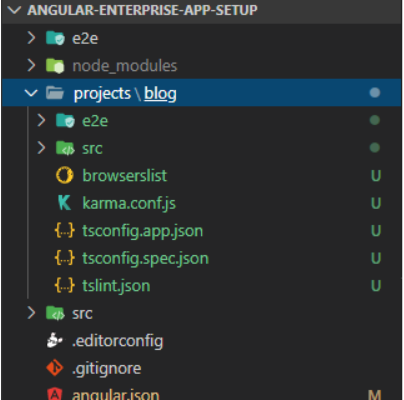Expand the root-level src folder chevron

(31, 313)
